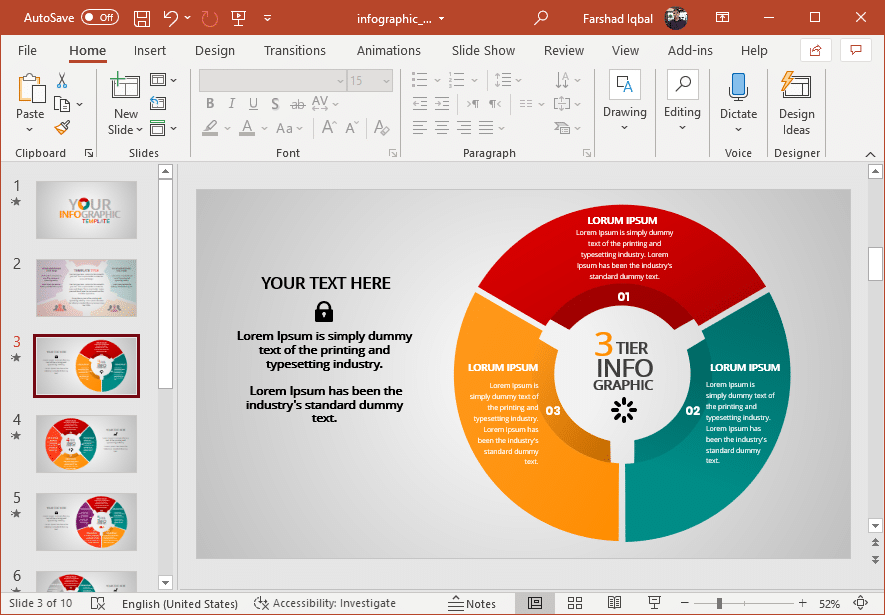This screenshot has width=885, height=615.
Task: Toggle Bold formatting
Action: 210,104
